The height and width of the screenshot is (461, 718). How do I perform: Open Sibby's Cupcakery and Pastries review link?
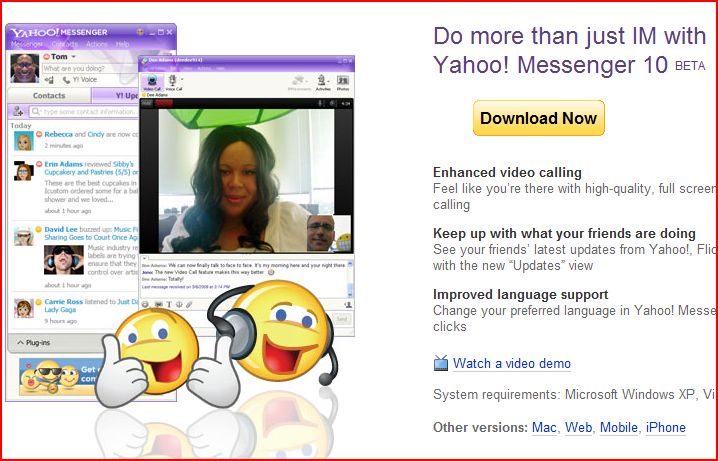(89, 168)
